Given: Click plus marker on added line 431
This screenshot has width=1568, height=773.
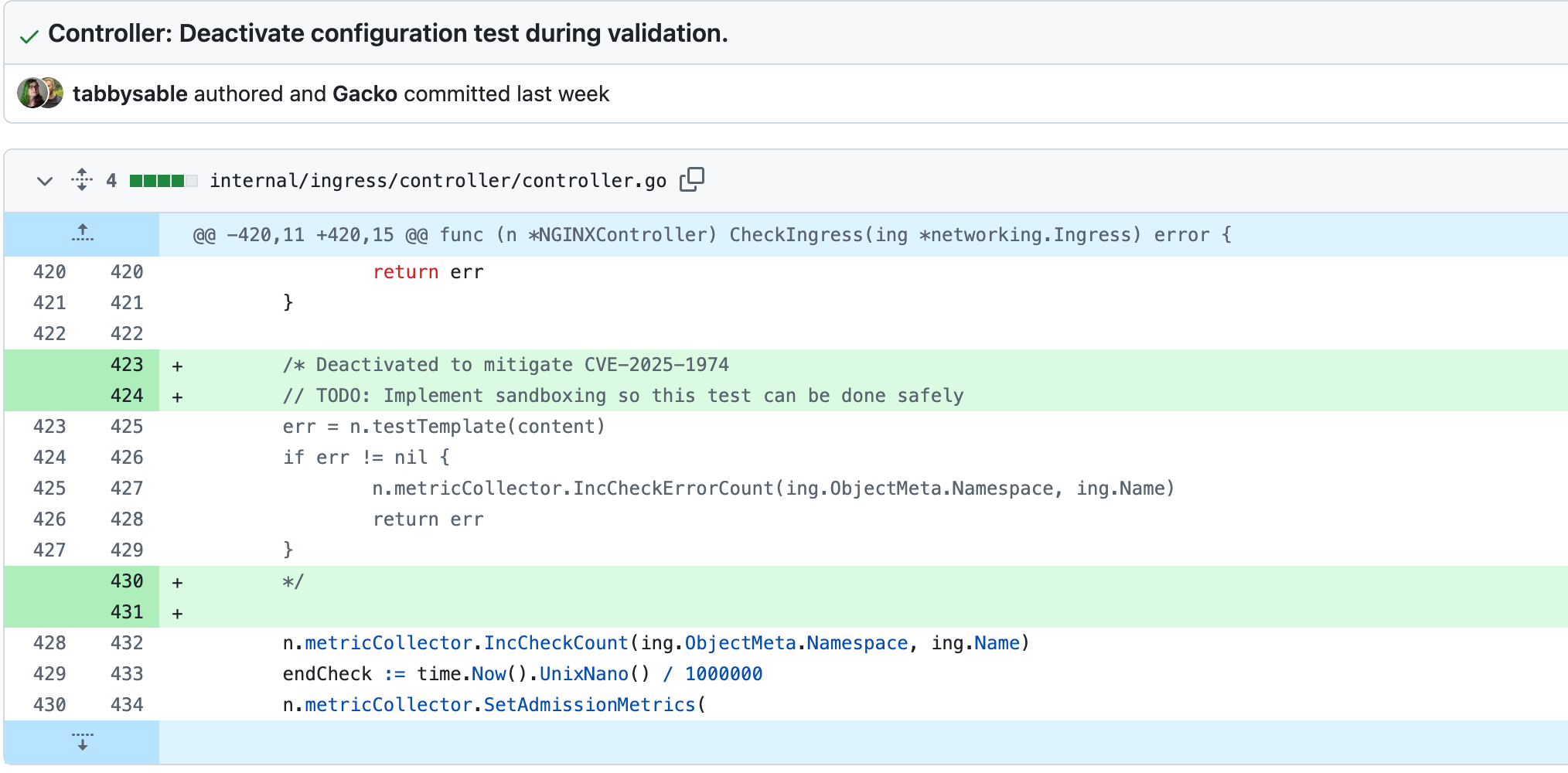Looking at the screenshot, I should tap(178, 613).
